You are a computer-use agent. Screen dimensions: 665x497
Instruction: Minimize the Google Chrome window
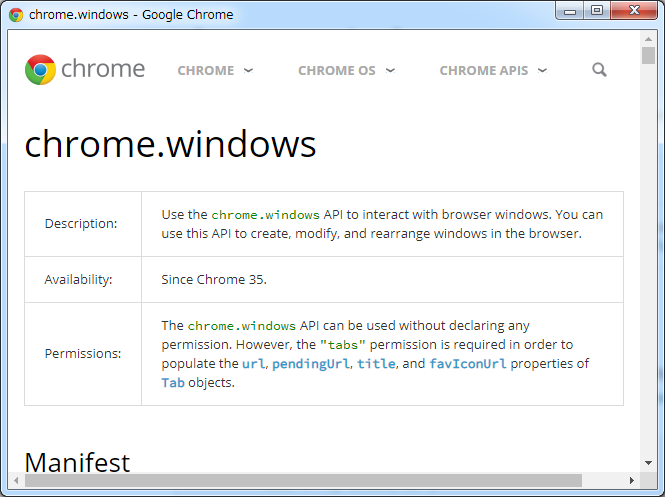click(x=570, y=10)
